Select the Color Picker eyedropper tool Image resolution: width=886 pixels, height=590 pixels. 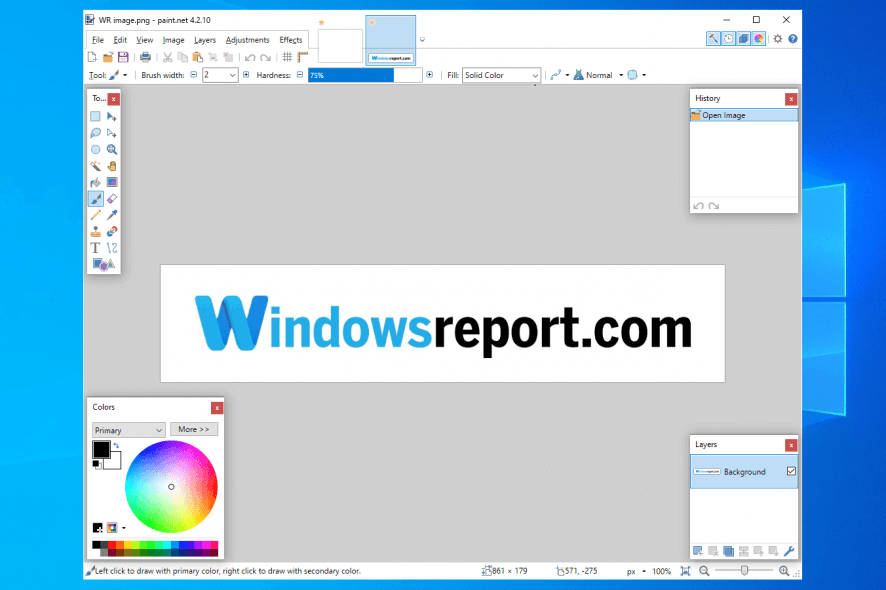click(x=112, y=215)
